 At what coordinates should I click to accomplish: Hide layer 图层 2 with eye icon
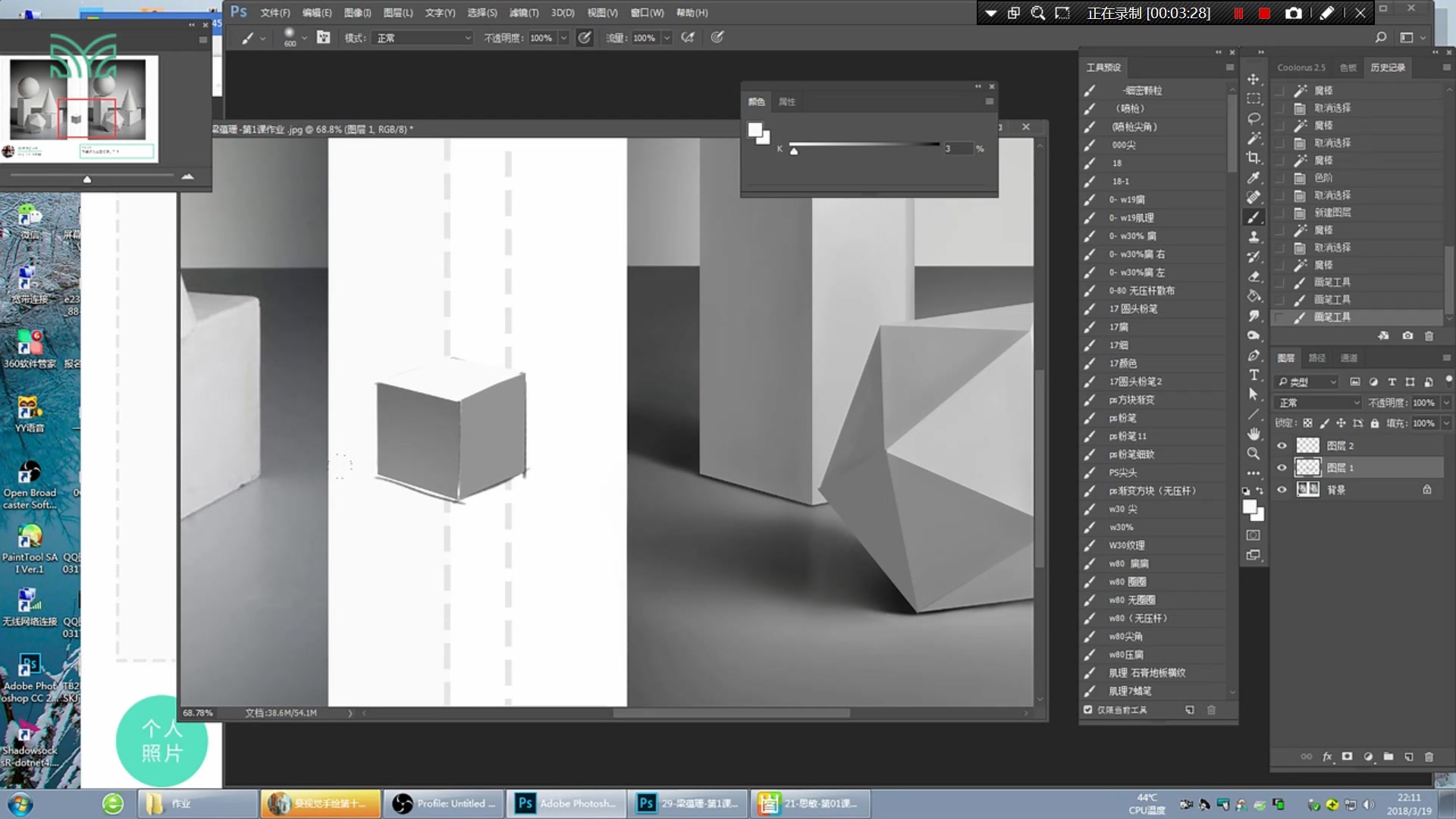pos(1282,446)
